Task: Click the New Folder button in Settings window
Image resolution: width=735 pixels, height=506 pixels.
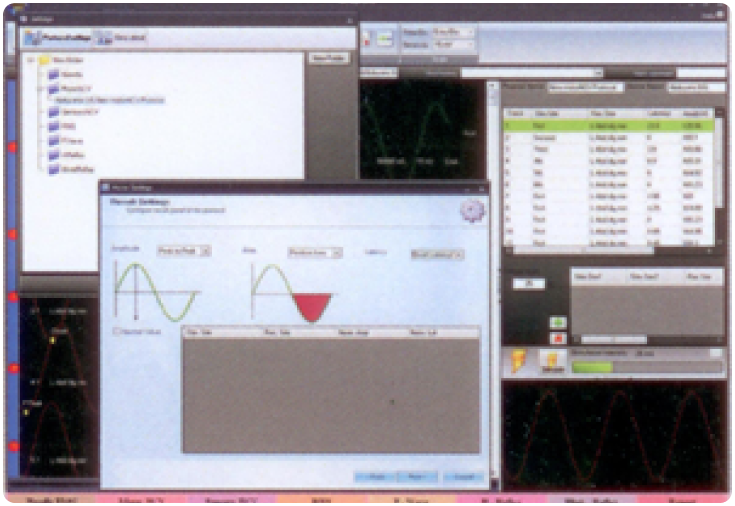Action: (329, 58)
